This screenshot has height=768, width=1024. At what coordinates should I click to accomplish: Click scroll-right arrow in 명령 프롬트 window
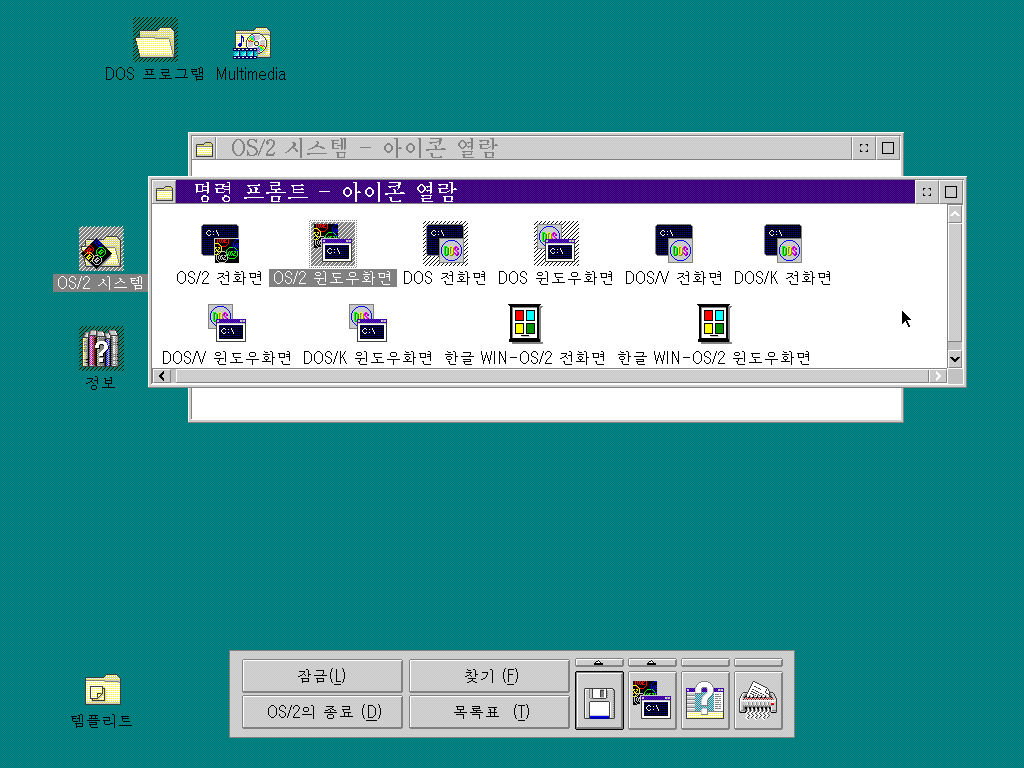[938, 376]
